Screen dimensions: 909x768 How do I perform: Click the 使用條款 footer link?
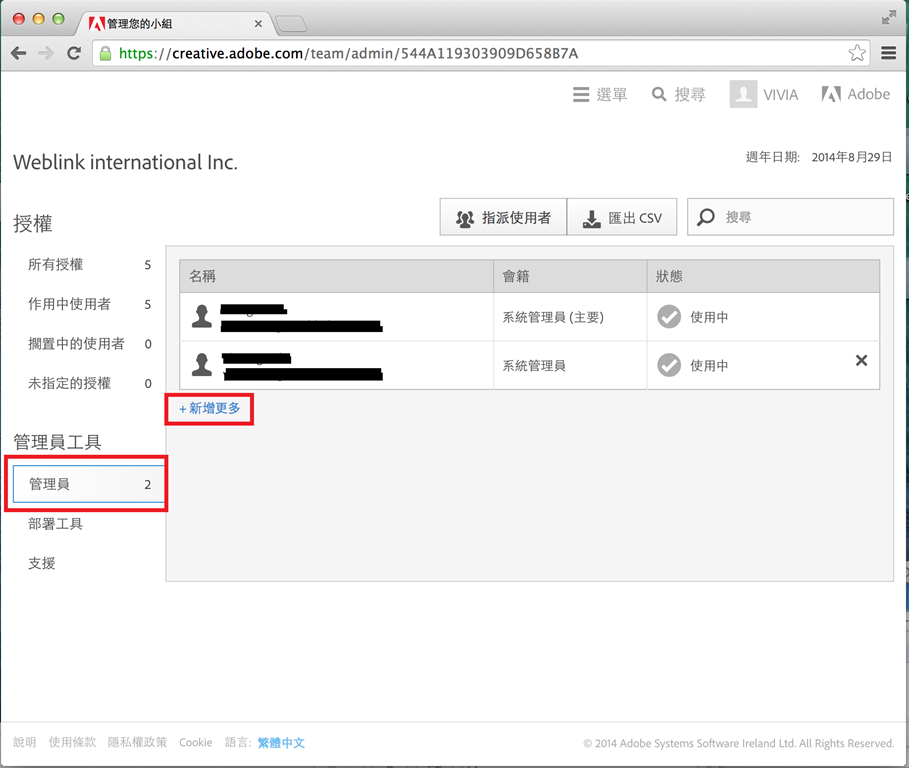[72, 742]
